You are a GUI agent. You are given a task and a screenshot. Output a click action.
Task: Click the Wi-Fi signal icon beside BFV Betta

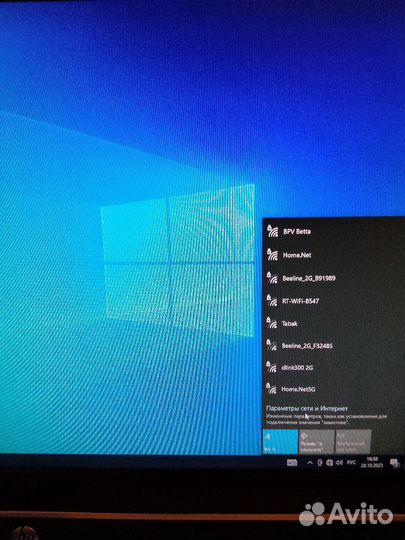point(272,231)
